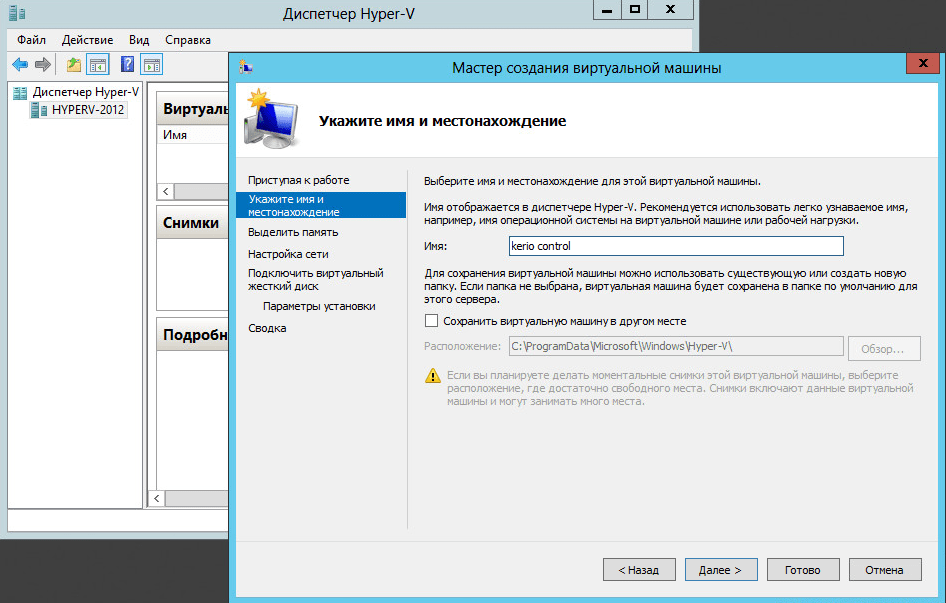Click the Обзор browse button

(884, 349)
